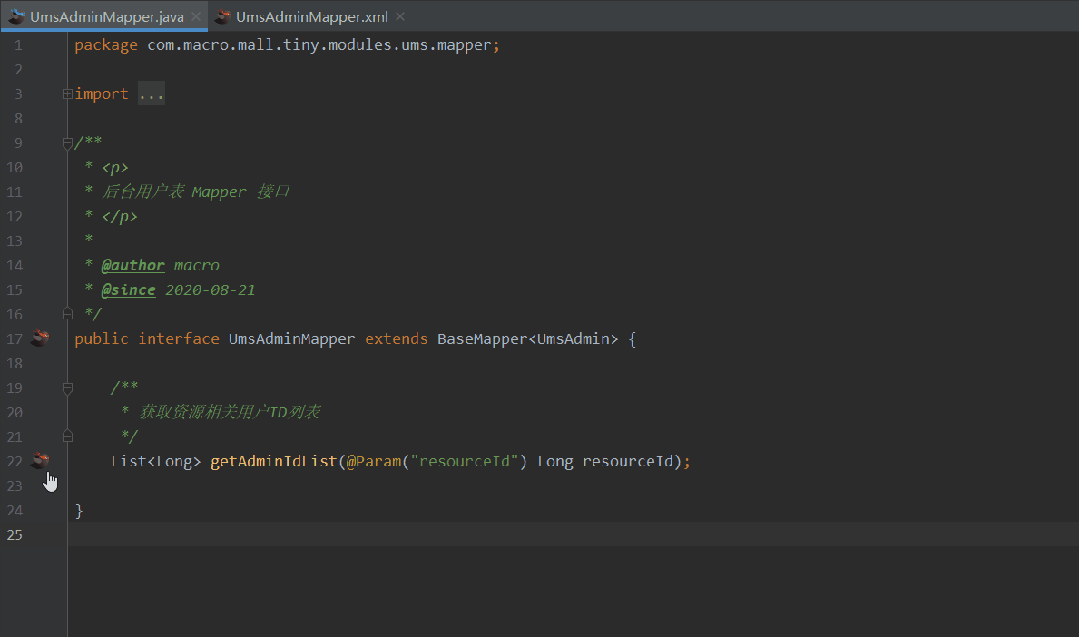The width and height of the screenshot is (1079, 637).
Task: Click the file icon on UmsAdminMapper.java tab
Action: point(18,16)
